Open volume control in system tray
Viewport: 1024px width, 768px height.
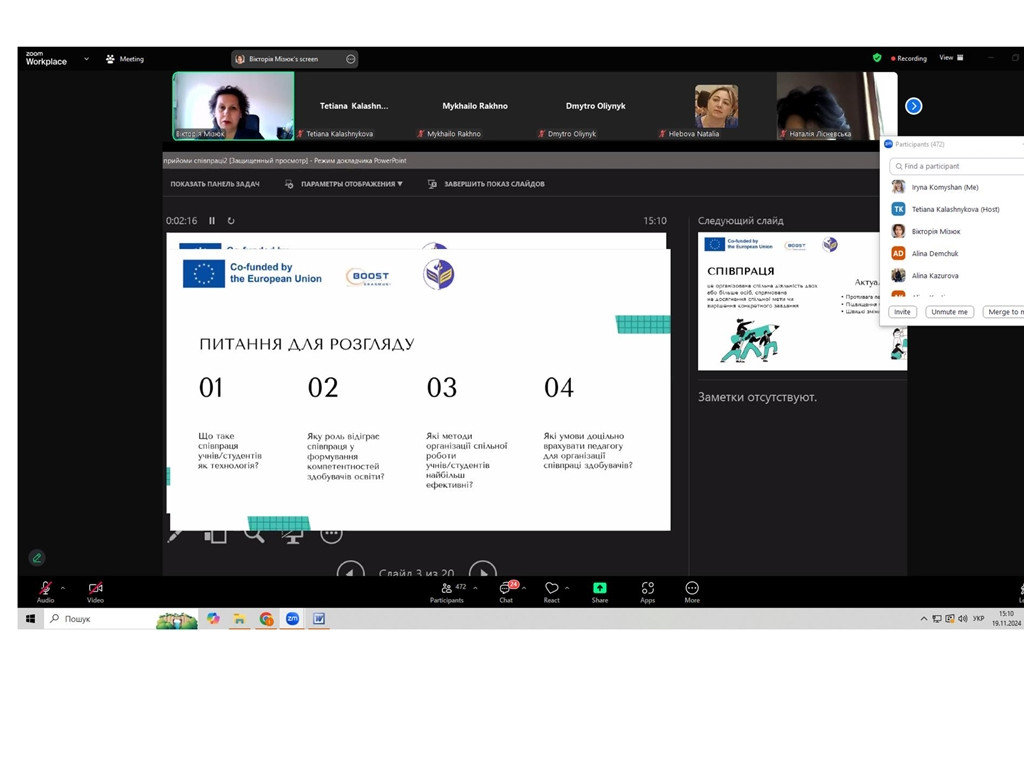(963, 618)
